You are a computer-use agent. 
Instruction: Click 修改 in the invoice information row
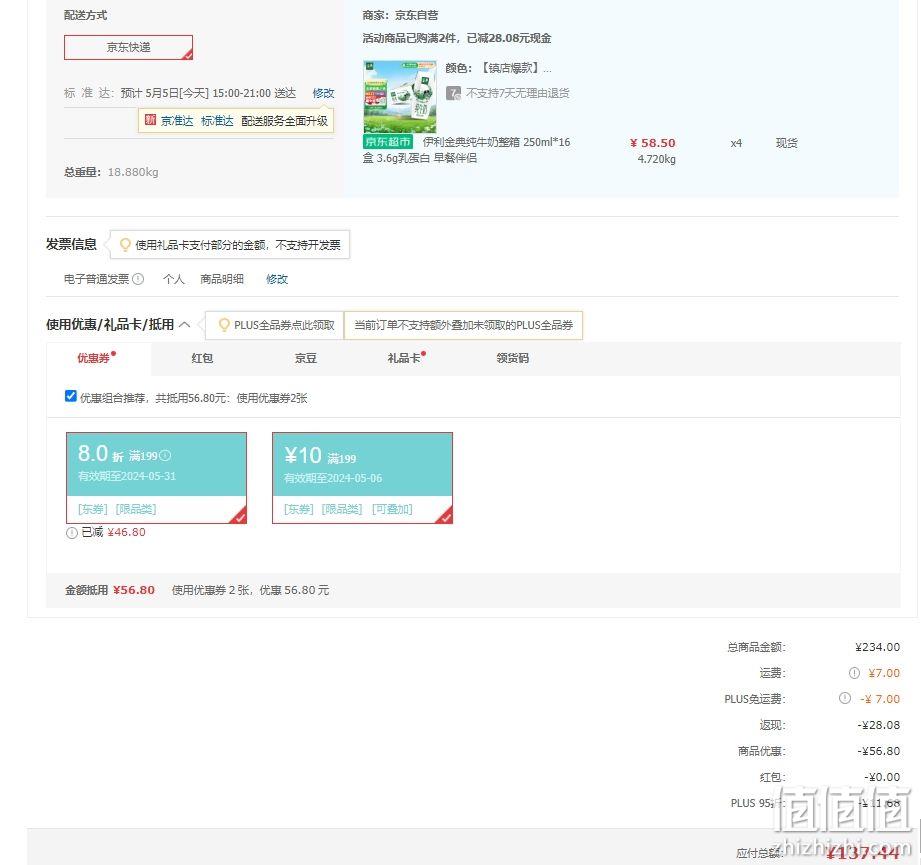(277, 280)
